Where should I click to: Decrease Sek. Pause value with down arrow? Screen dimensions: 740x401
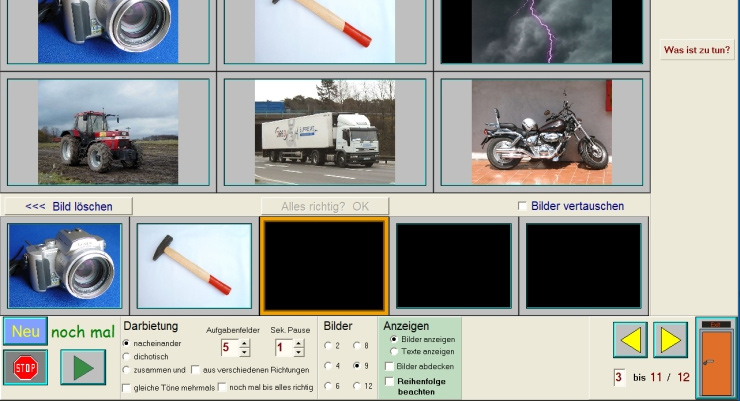point(298,353)
